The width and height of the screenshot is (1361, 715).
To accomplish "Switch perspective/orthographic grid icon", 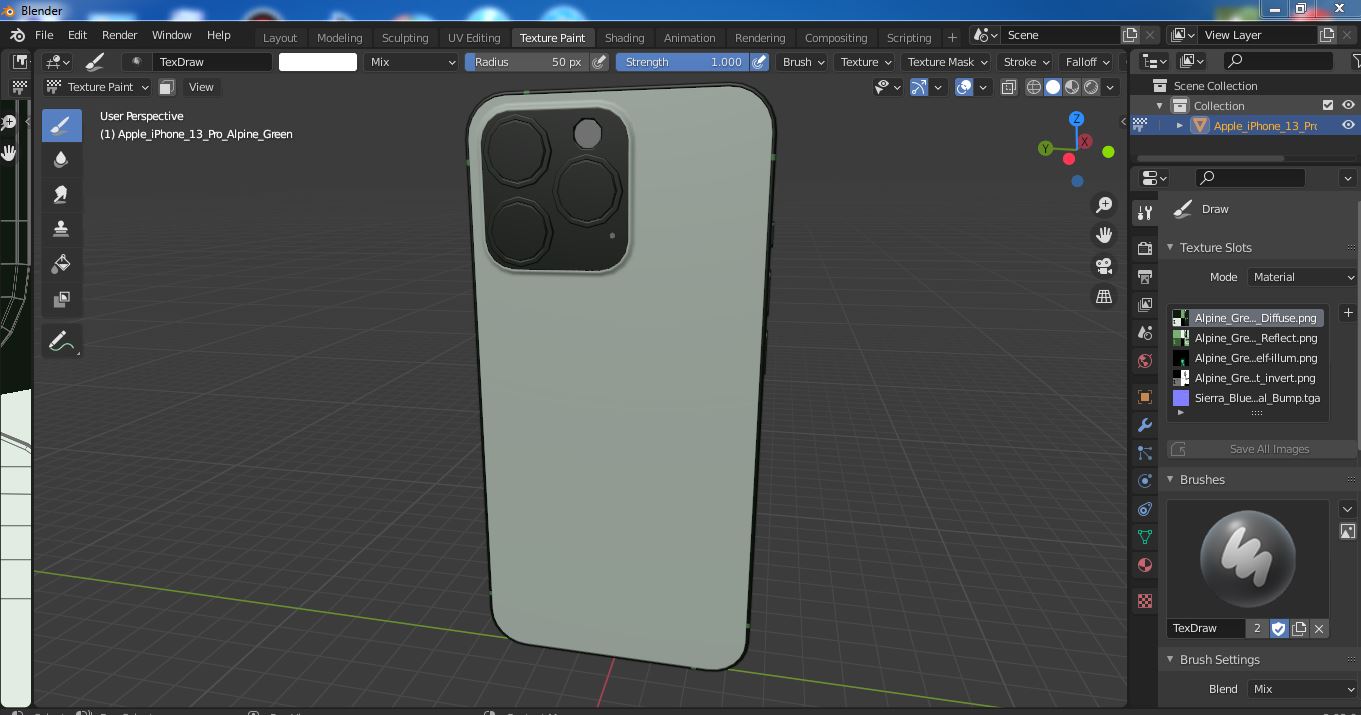I will [1104, 296].
